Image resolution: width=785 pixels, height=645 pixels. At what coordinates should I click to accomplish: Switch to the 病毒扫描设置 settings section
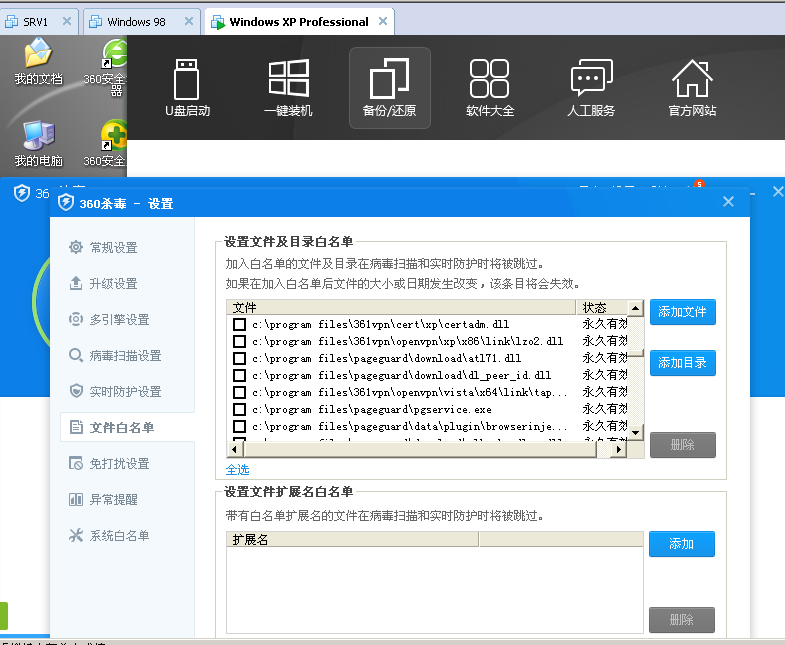pos(125,355)
